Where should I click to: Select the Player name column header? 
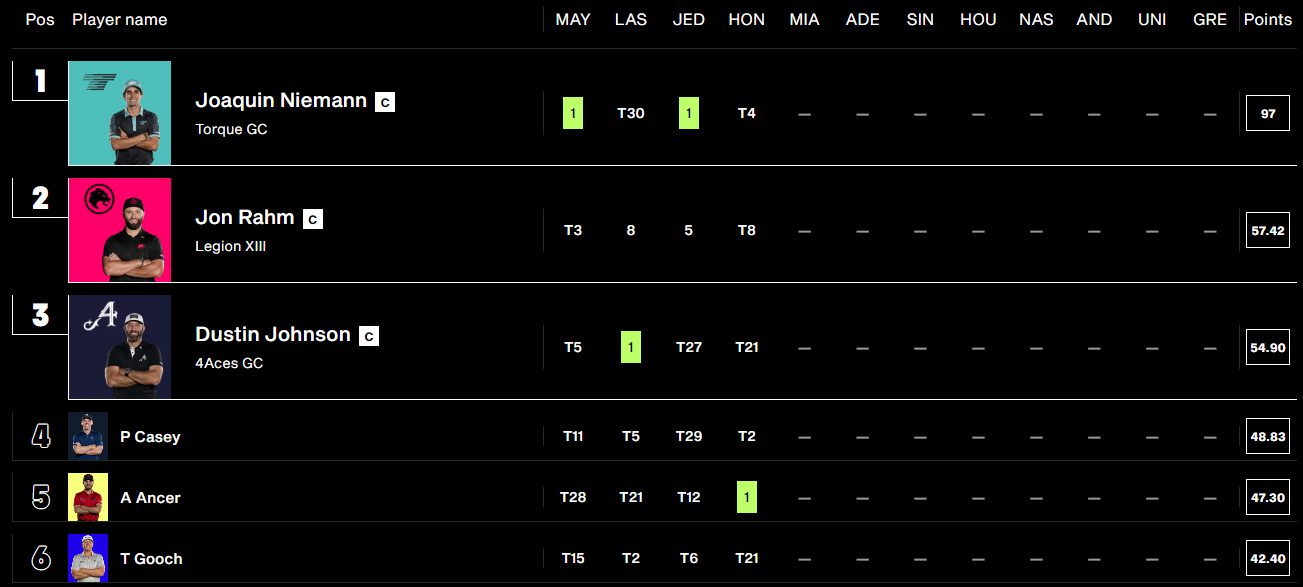click(120, 20)
